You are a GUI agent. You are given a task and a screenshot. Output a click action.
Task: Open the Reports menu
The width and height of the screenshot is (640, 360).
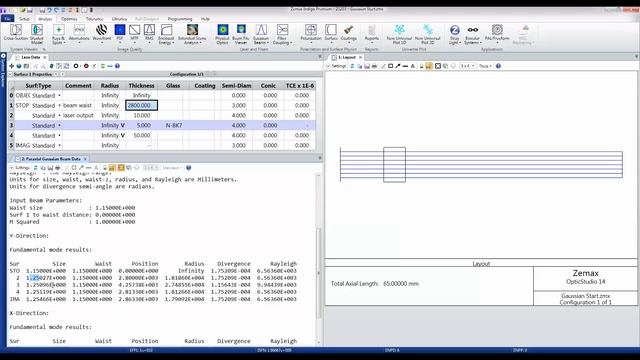pos(372,33)
